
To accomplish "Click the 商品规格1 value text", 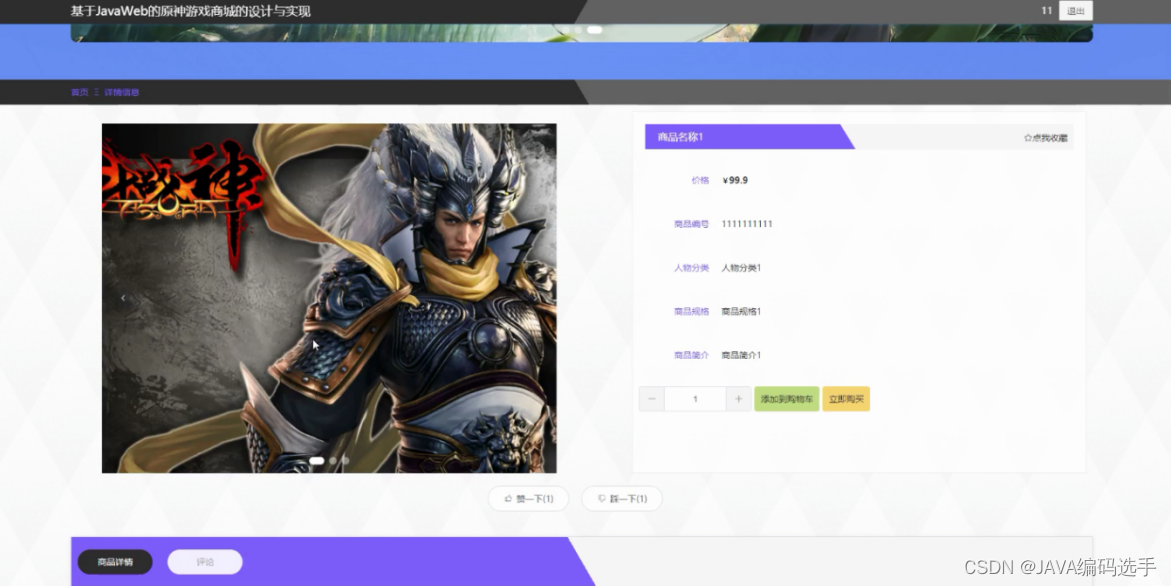I will pyautogui.click(x=741, y=311).
